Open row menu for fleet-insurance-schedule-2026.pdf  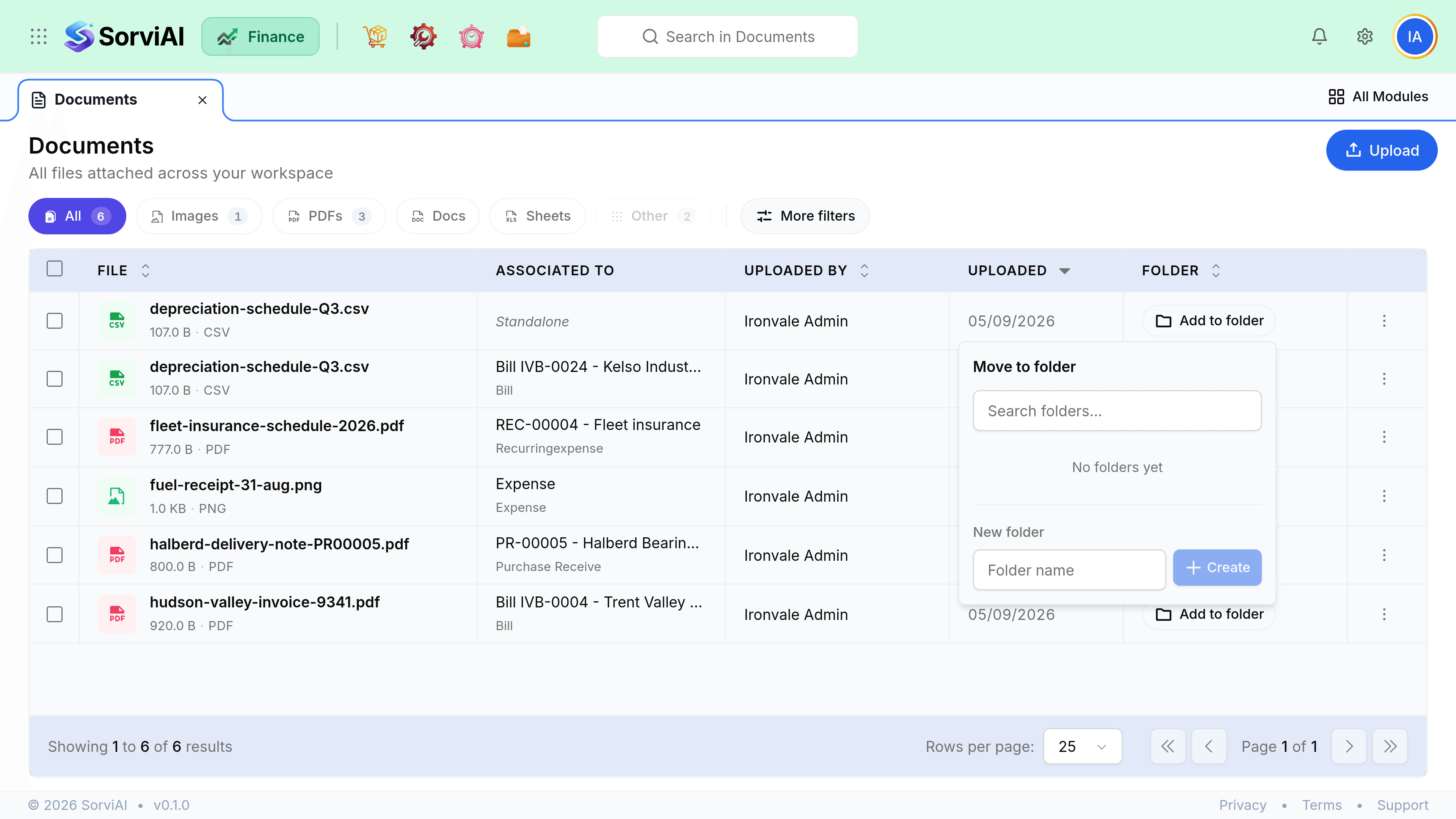click(x=1384, y=437)
